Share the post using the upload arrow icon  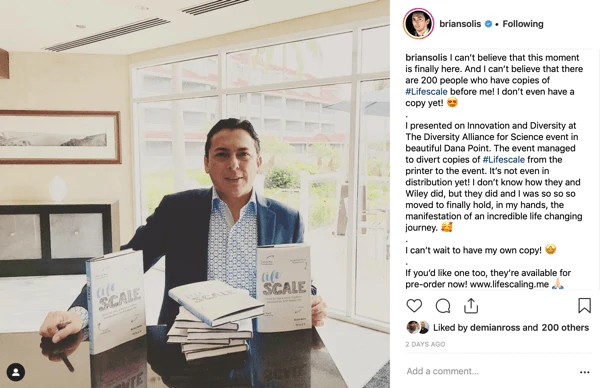(x=471, y=305)
